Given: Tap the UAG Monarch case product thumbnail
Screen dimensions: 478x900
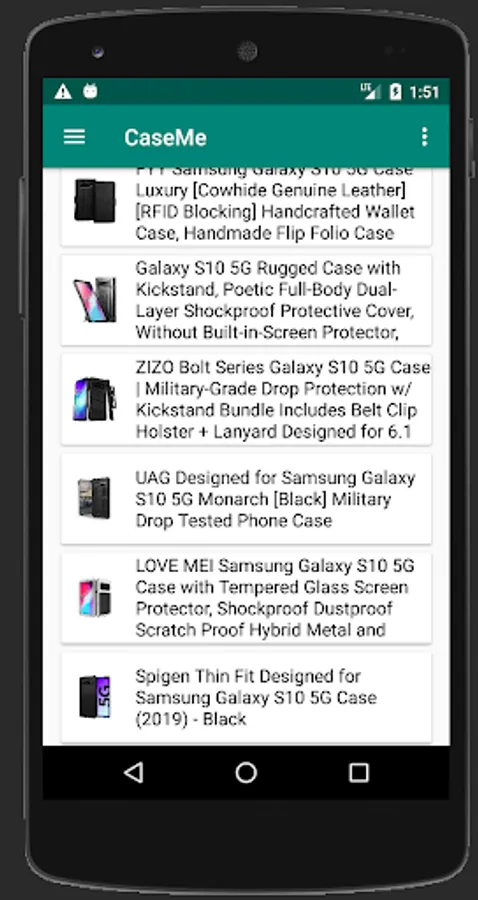Looking at the screenshot, I should coord(95,498).
